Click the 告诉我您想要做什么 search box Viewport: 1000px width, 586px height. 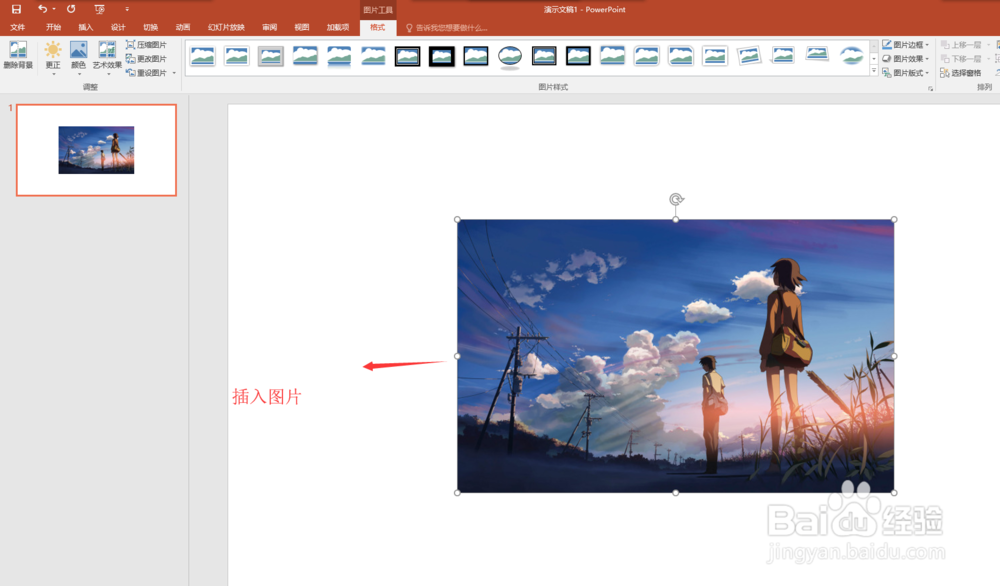click(x=447, y=28)
